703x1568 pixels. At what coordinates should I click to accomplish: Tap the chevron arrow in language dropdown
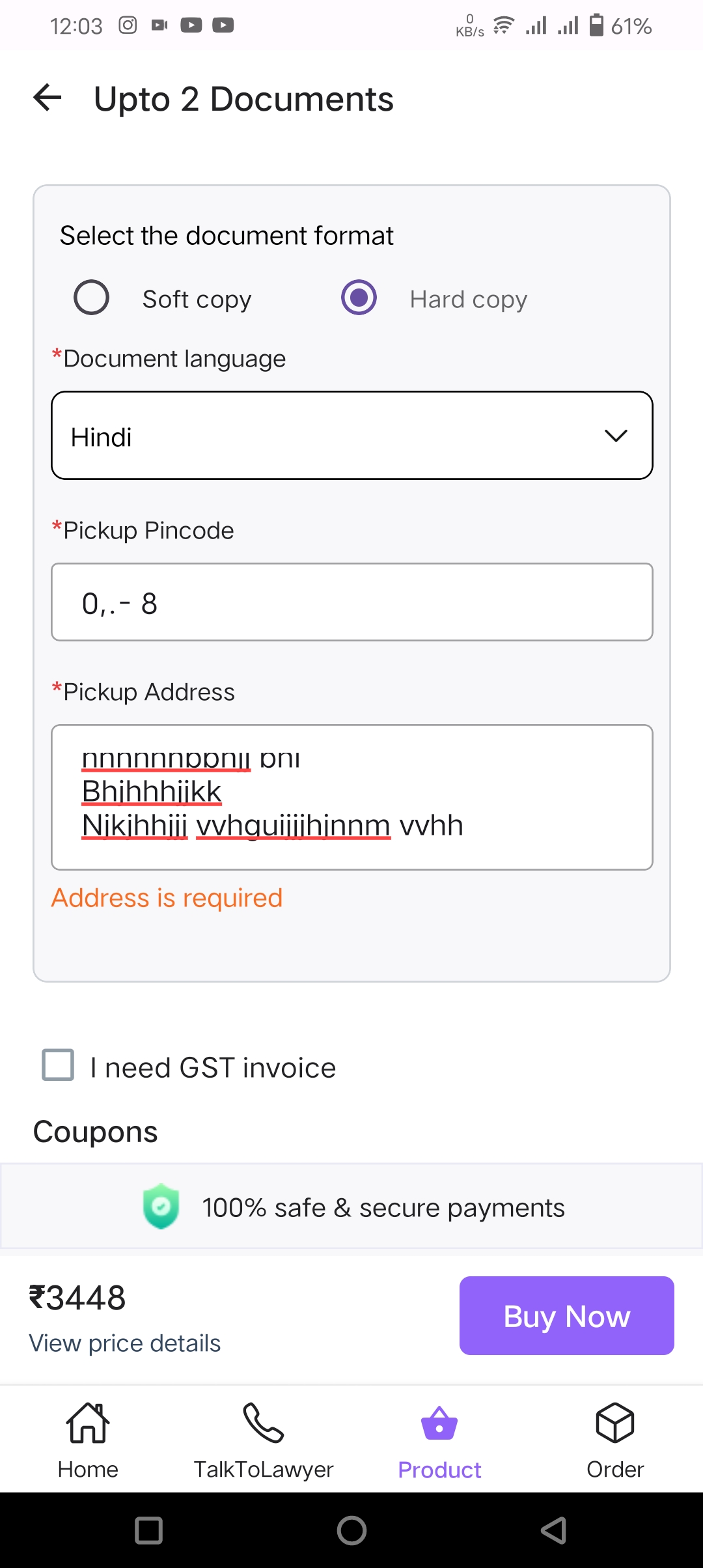(616, 436)
